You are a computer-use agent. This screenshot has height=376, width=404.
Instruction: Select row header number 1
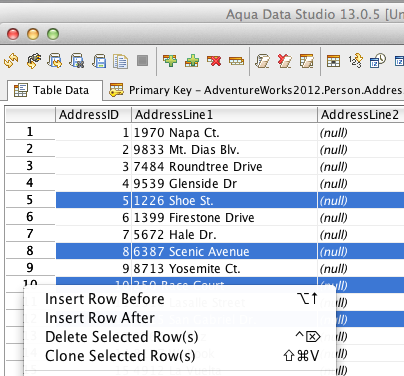30,132
